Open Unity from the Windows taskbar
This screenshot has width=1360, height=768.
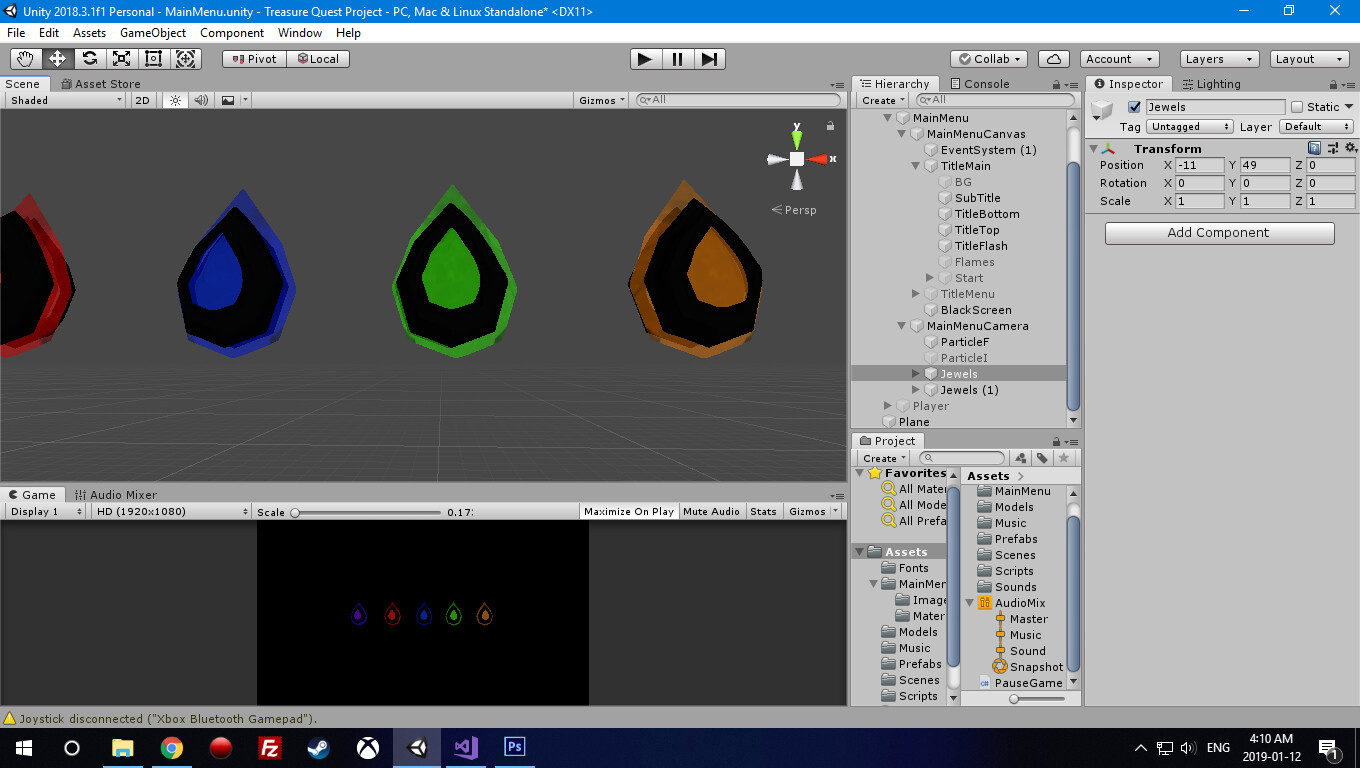(x=418, y=747)
